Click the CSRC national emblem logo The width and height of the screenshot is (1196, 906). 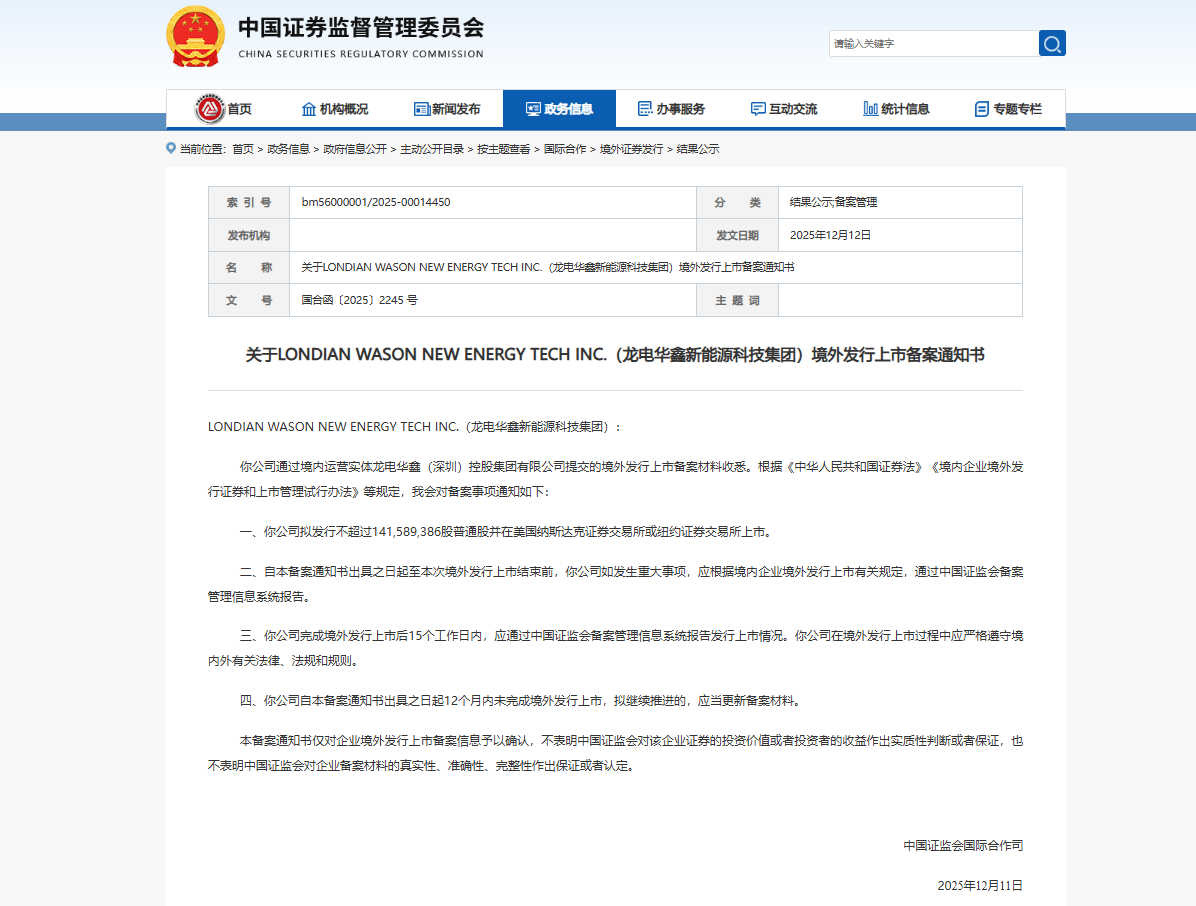pos(197,37)
